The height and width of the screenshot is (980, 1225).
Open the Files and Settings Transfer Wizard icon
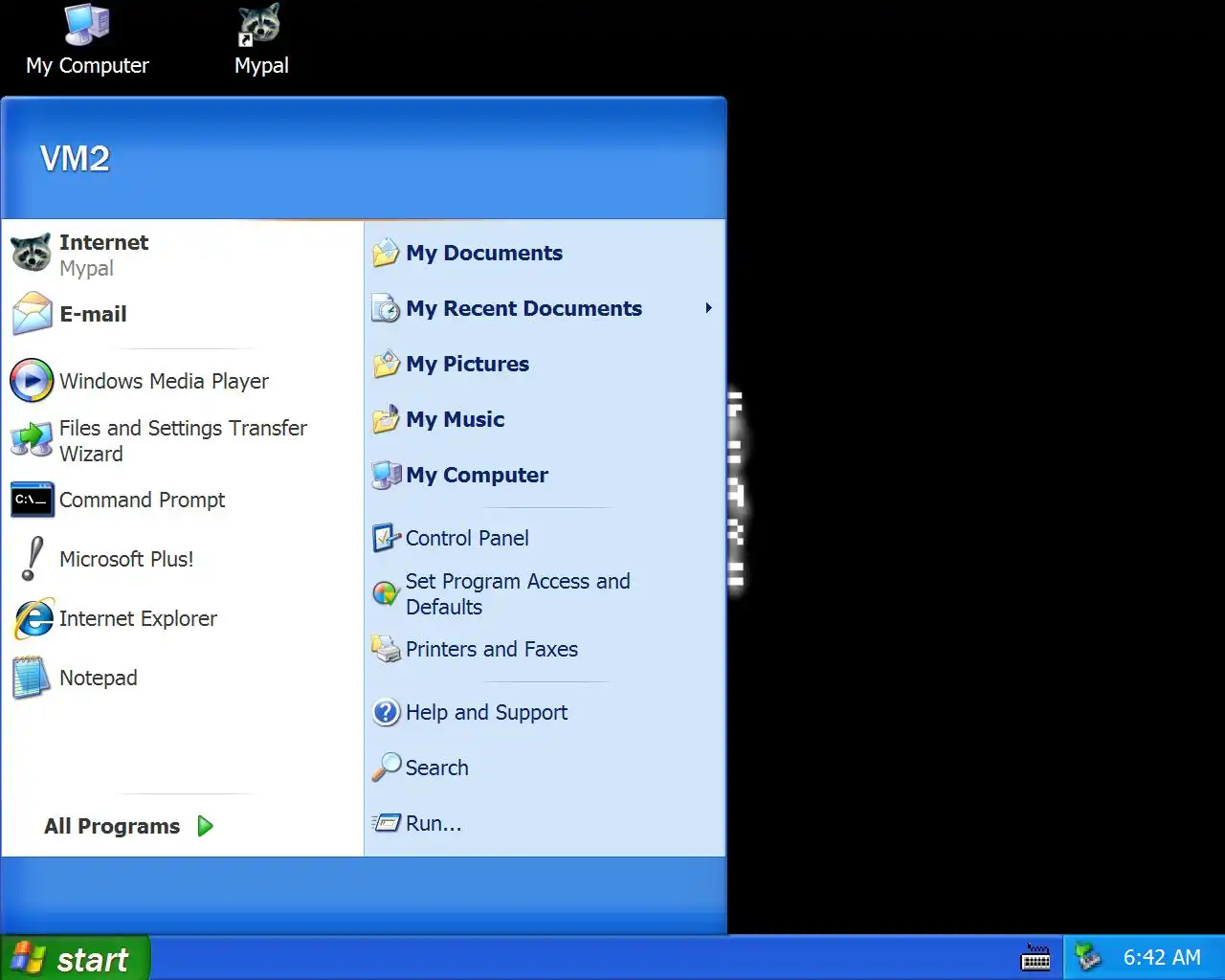(x=32, y=439)
